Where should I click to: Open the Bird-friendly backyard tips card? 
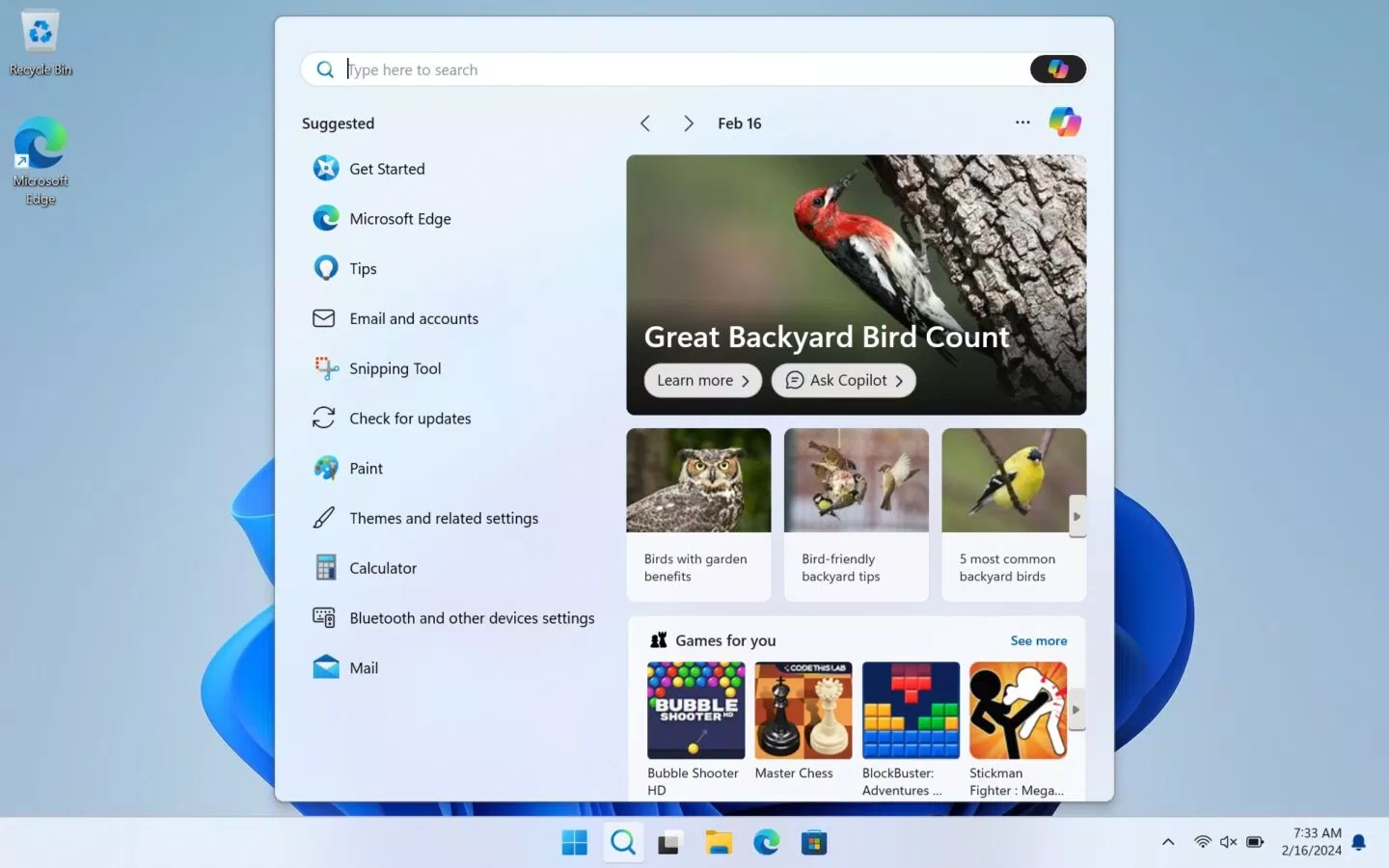[x=857, y=515]
